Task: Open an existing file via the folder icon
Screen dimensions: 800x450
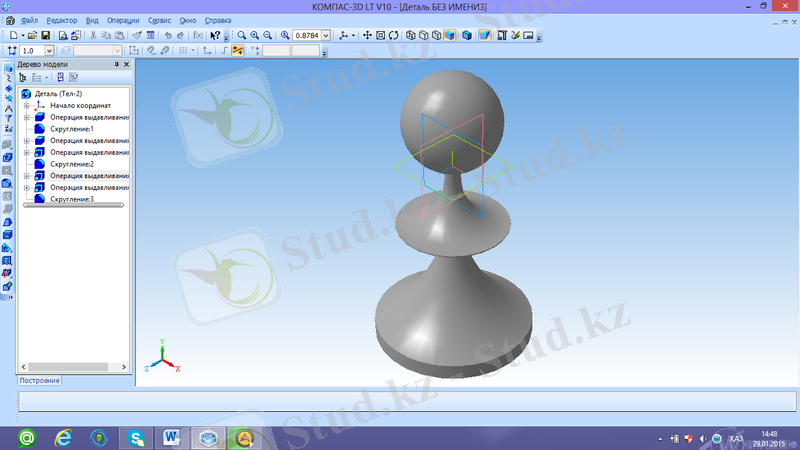Action: pos(33,35)
